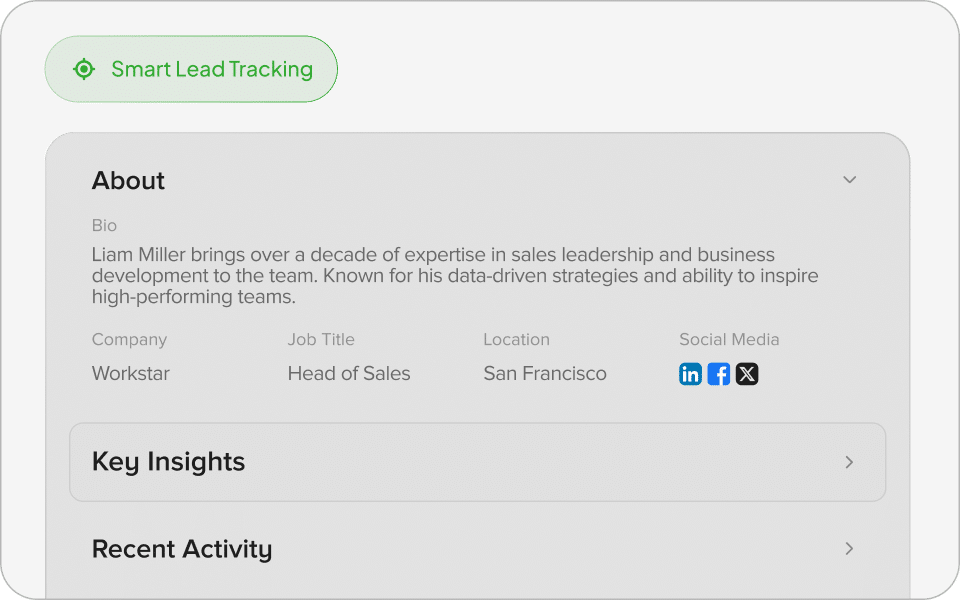The height and width of the screenshot is (600, 960).
Task: Click the target icon beside Smart Lead Tracking
Action: (84, 69)
